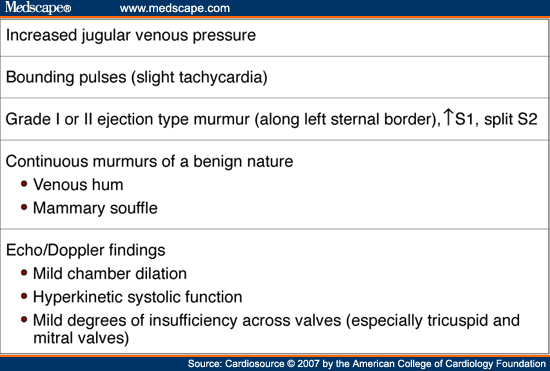Select the mitral valves) text line
The height and width of the screenshot is (371, 550).
pyautogui.click(x=81, y=338)
